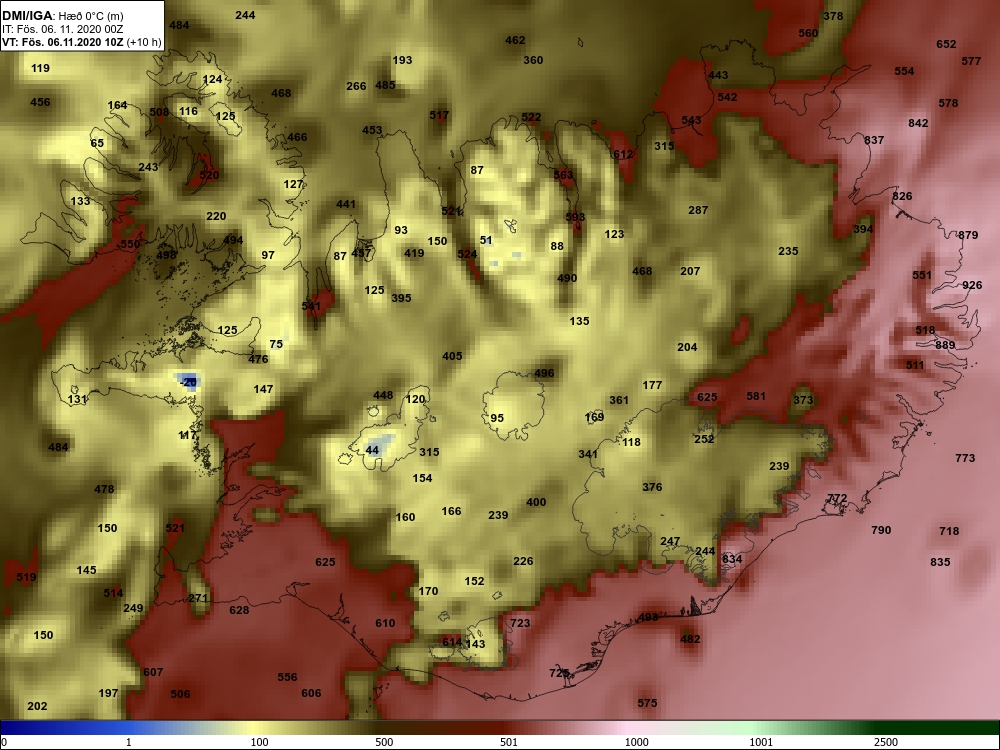Click legend label 501 on color scale
The height and width of the screenshot is (750, 1000).
point(509,742)
